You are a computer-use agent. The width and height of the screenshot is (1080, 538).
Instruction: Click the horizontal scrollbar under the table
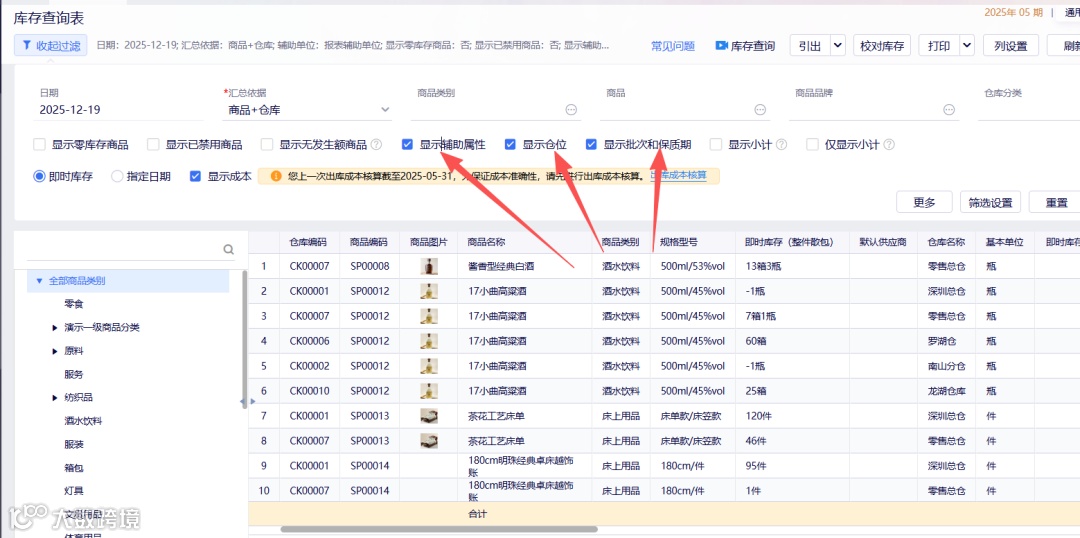coord(439,529)
